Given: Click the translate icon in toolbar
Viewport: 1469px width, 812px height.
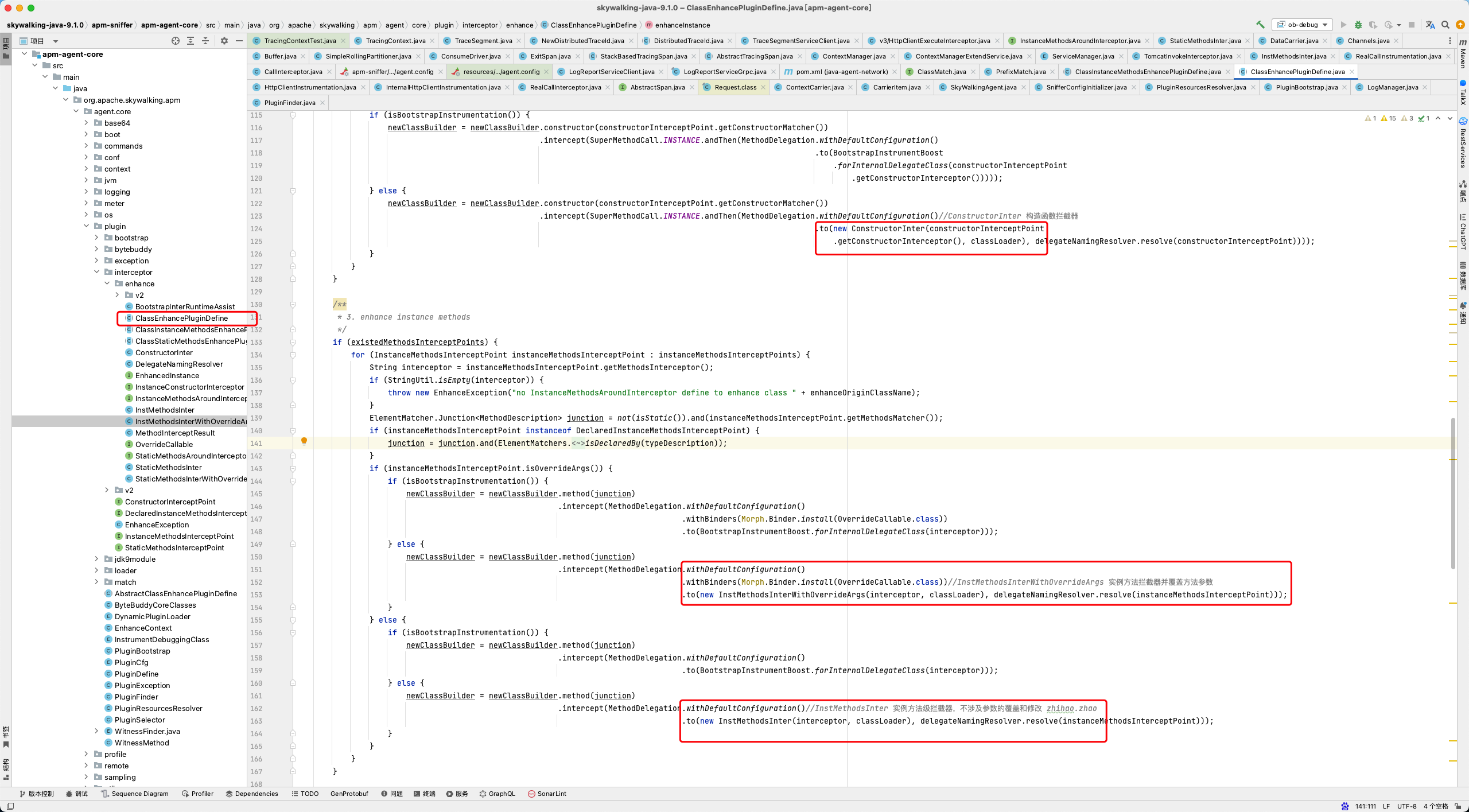Looking at the screenshot, I should tap(1430, 25).
